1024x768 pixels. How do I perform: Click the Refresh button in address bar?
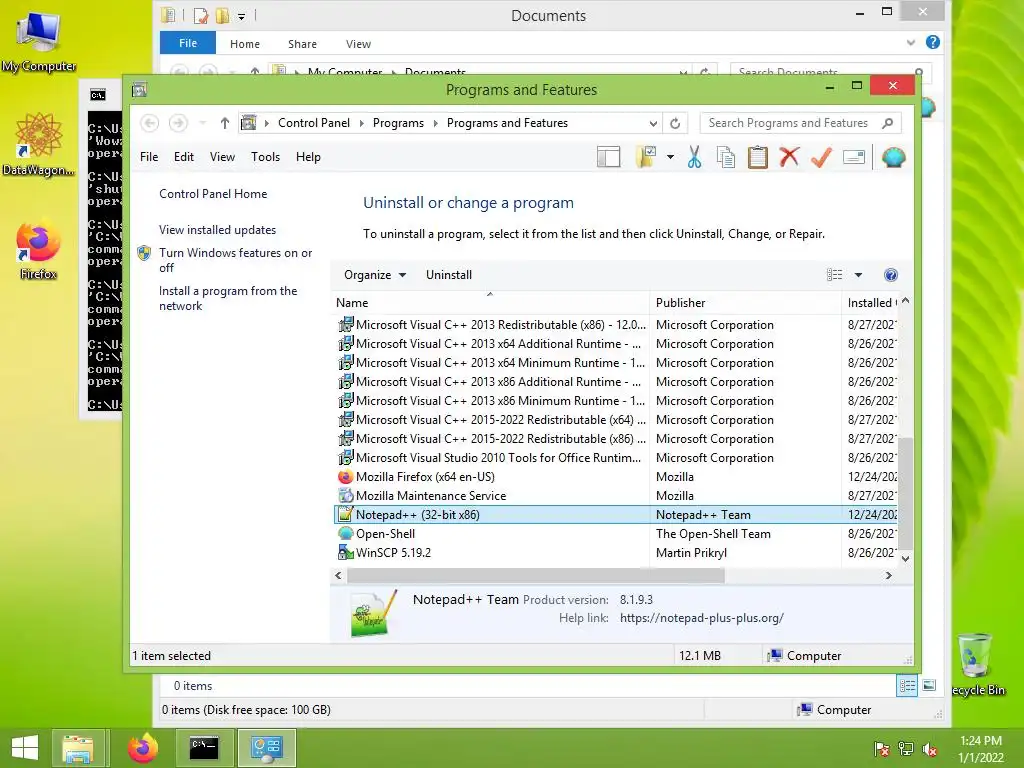(x=675, y=123)
